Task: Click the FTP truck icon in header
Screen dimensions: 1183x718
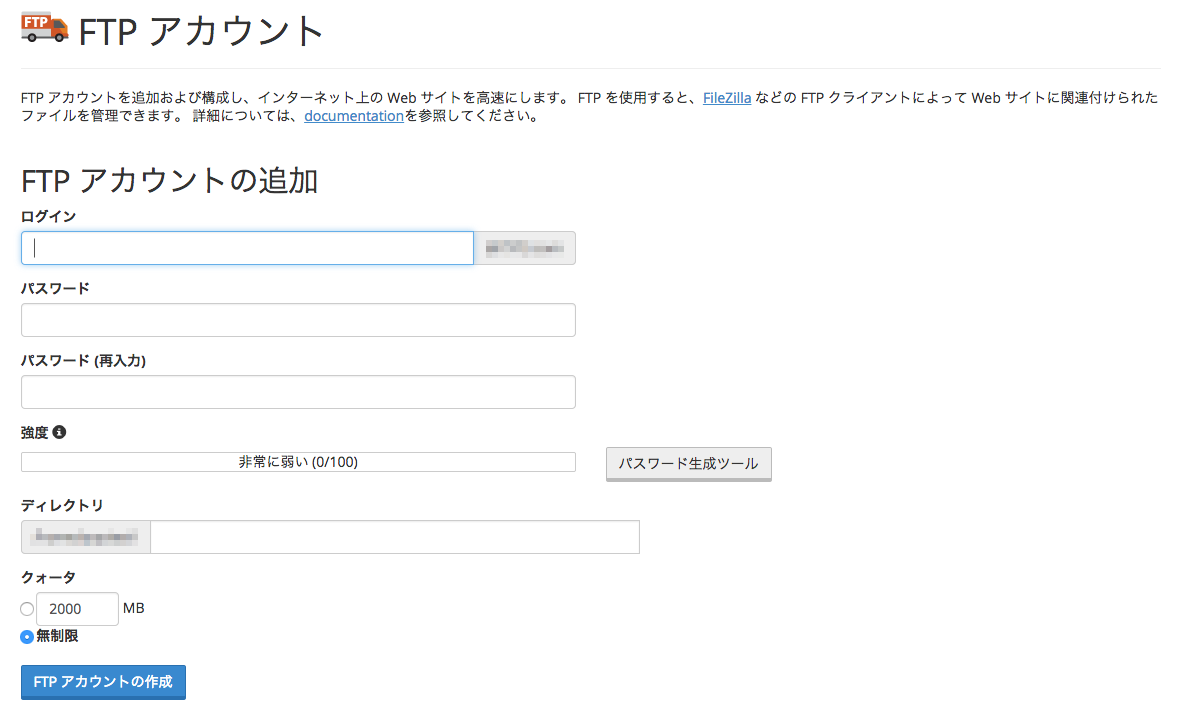Action: coord(44,28)
